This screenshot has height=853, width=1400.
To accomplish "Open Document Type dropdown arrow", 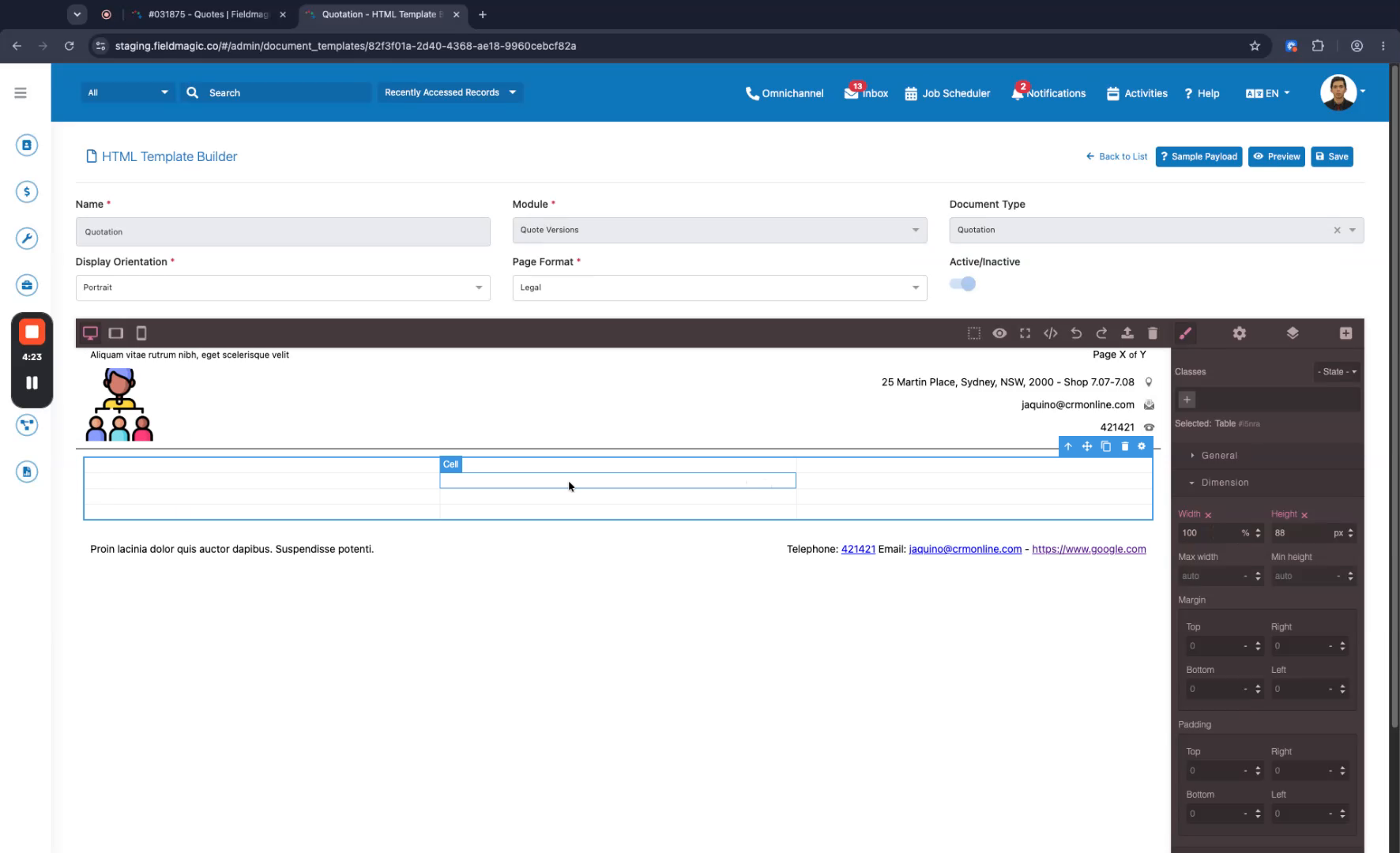I will pyautogui.click(x=1353, y=230).
